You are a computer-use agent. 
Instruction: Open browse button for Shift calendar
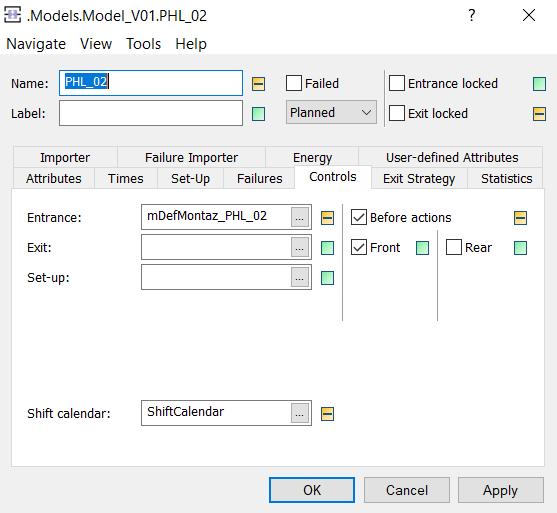pyautogui.click(x=299, y=413)
